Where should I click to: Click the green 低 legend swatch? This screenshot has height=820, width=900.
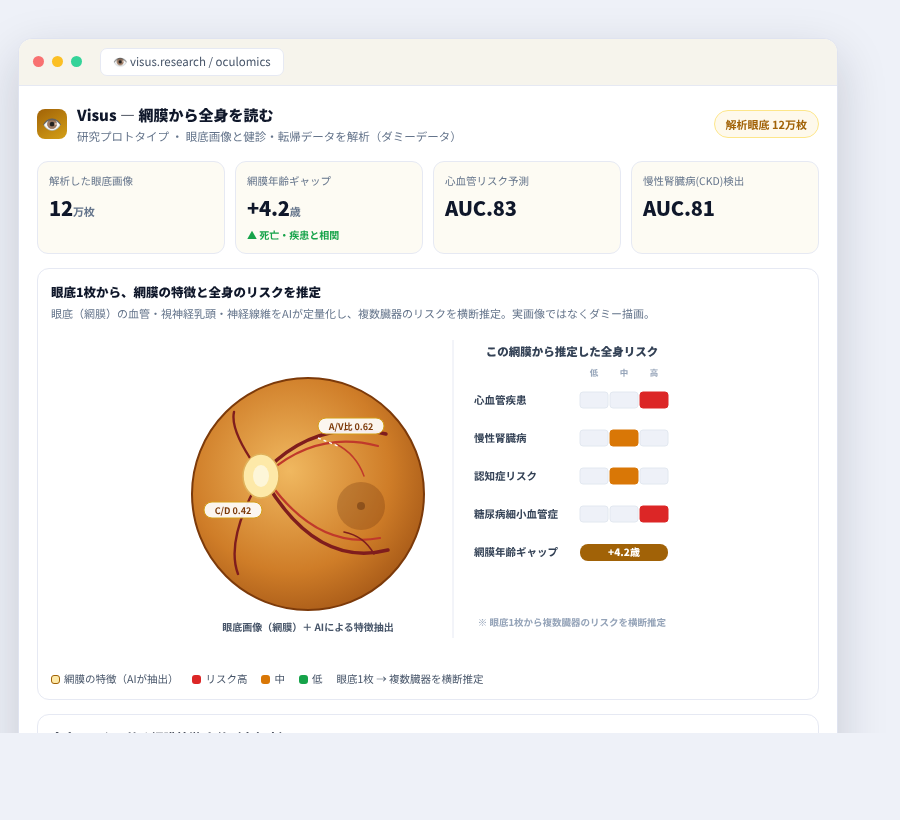pos(304,679)
